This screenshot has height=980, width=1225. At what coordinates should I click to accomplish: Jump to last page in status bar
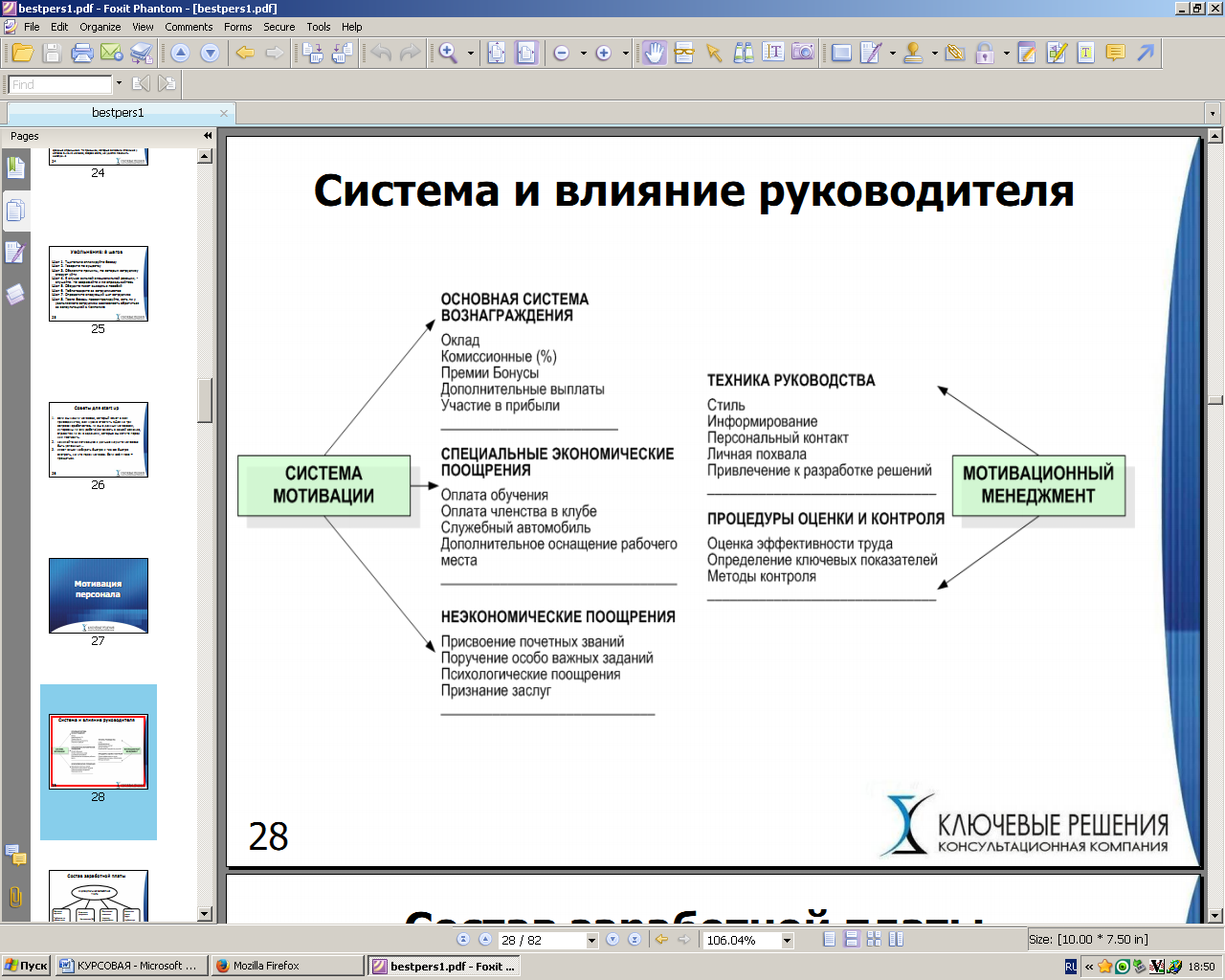click(x=634, y=940)
